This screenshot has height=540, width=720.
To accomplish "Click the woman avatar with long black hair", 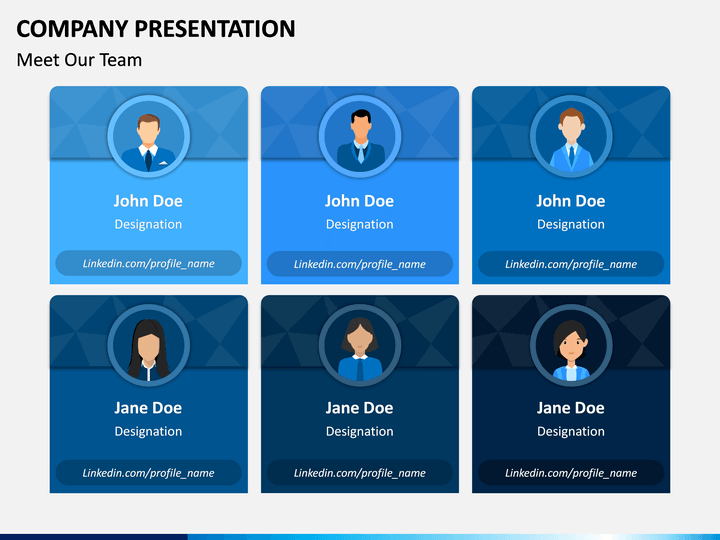I will [x=148, y=345].
